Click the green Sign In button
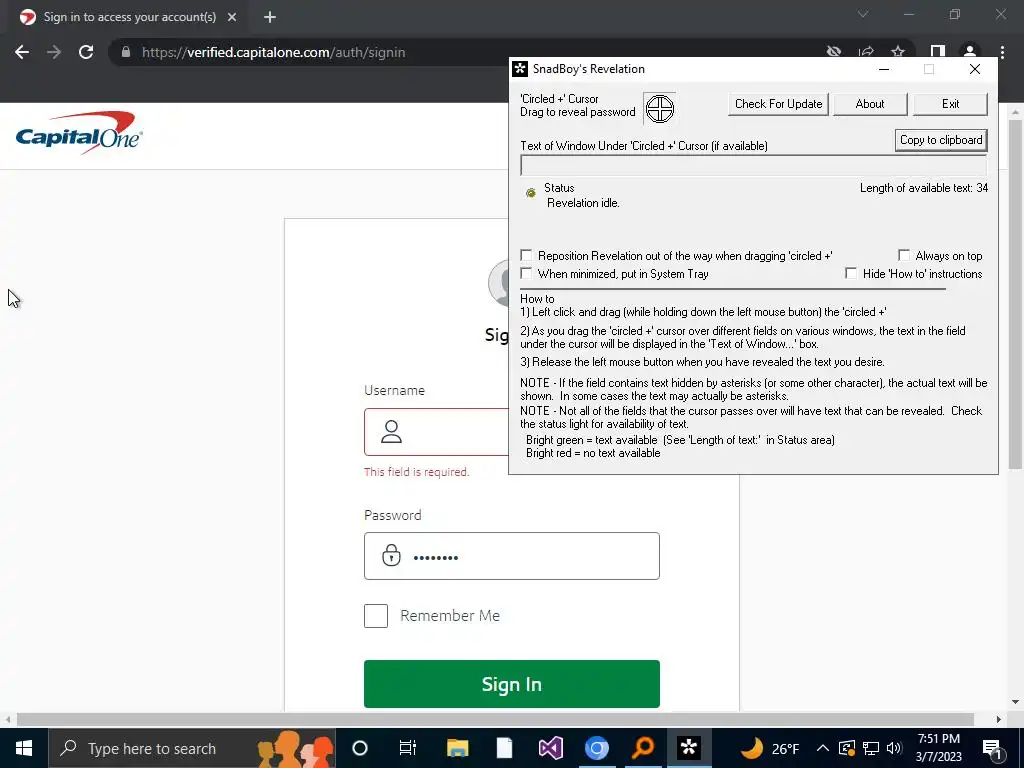 coord(511,684)
